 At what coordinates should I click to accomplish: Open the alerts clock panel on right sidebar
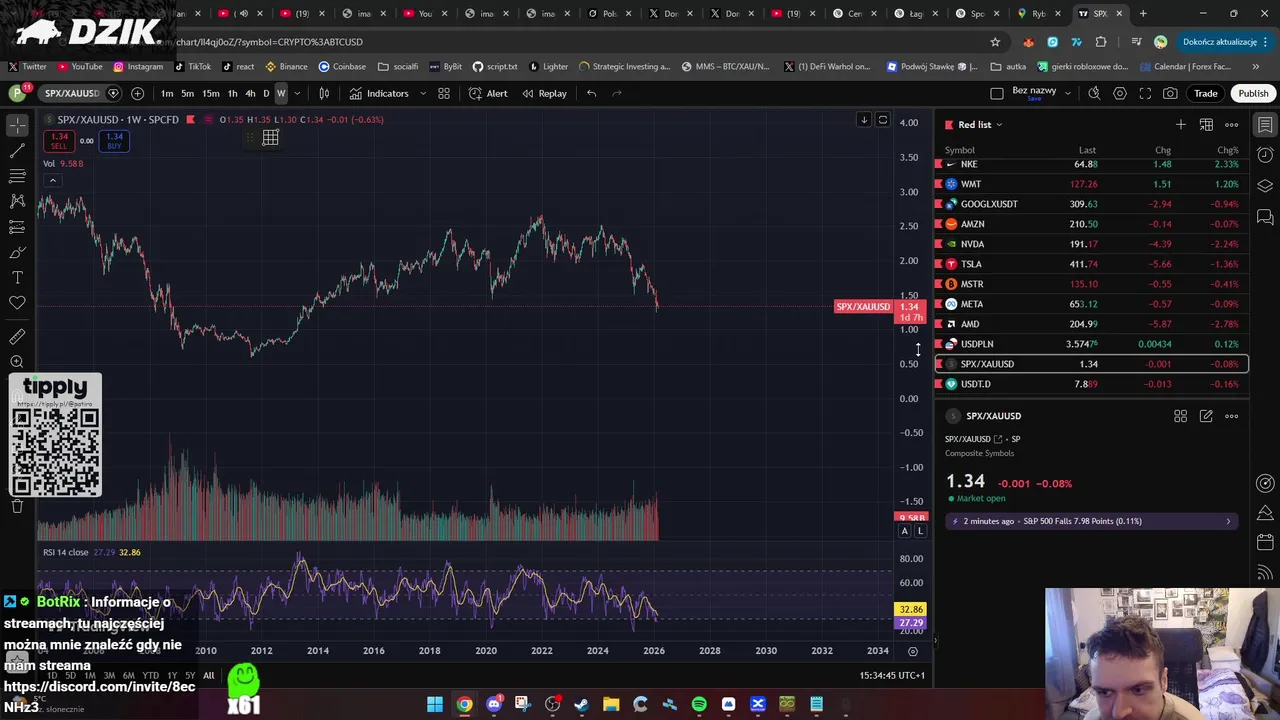tap(1265, 155)
